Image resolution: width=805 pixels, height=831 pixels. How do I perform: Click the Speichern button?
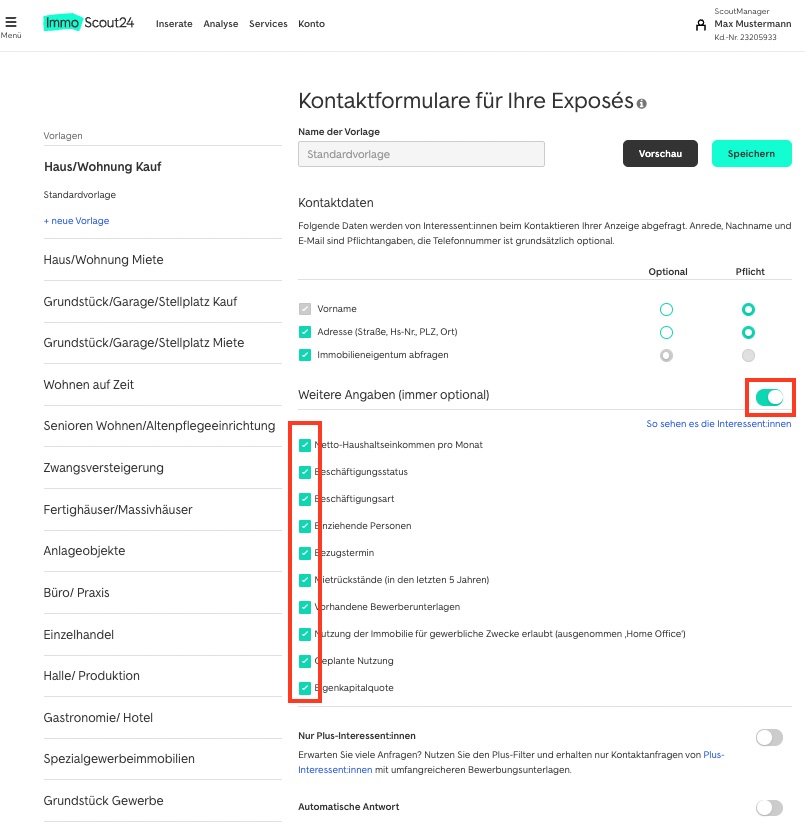[x=751, y=154]
